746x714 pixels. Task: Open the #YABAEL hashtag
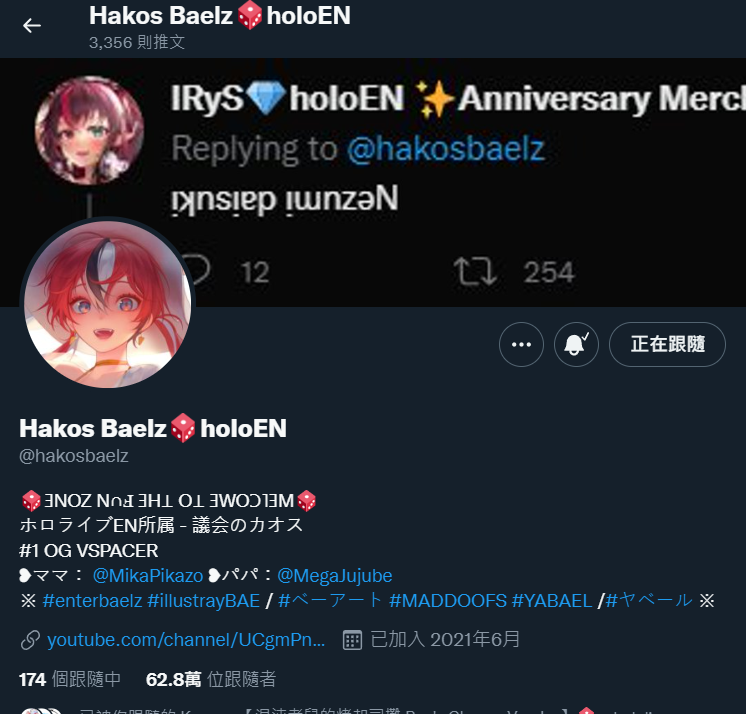coord(552,601)
